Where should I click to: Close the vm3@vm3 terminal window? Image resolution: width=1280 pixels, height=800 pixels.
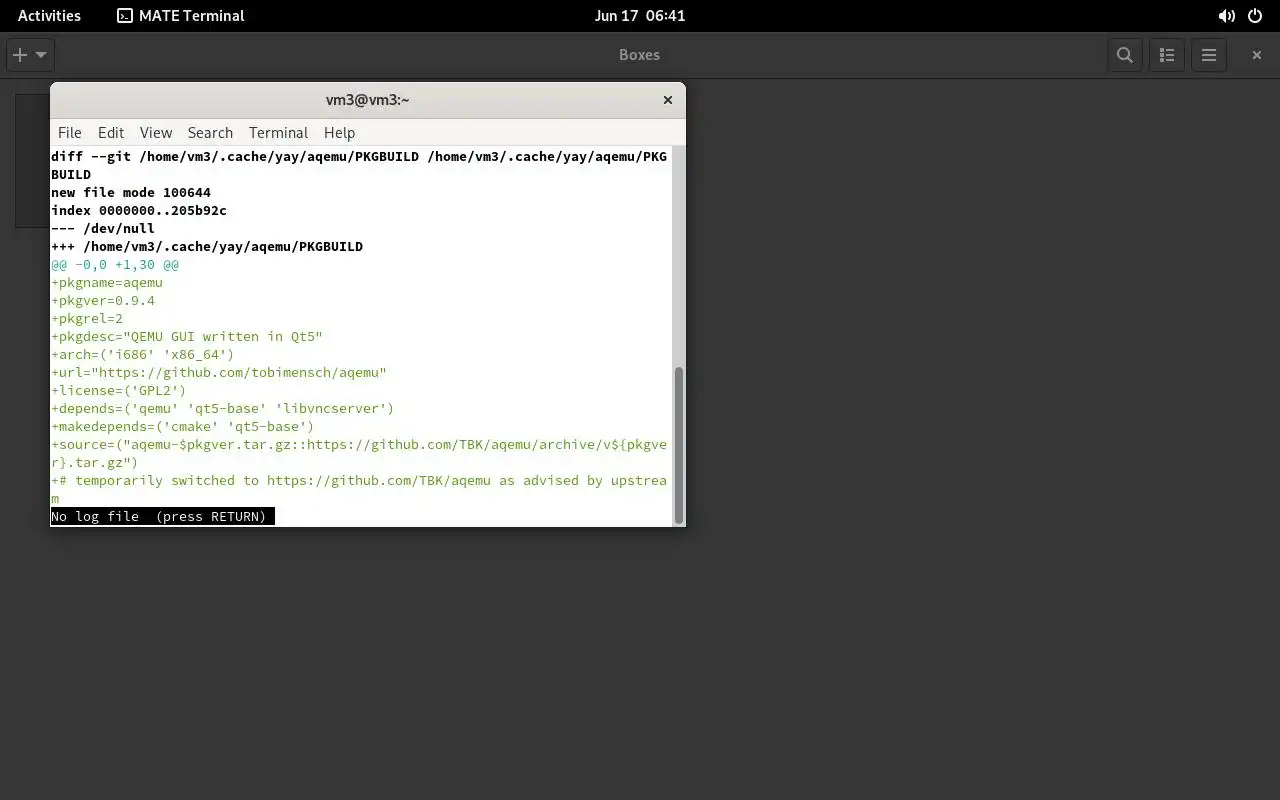point(667,100)
